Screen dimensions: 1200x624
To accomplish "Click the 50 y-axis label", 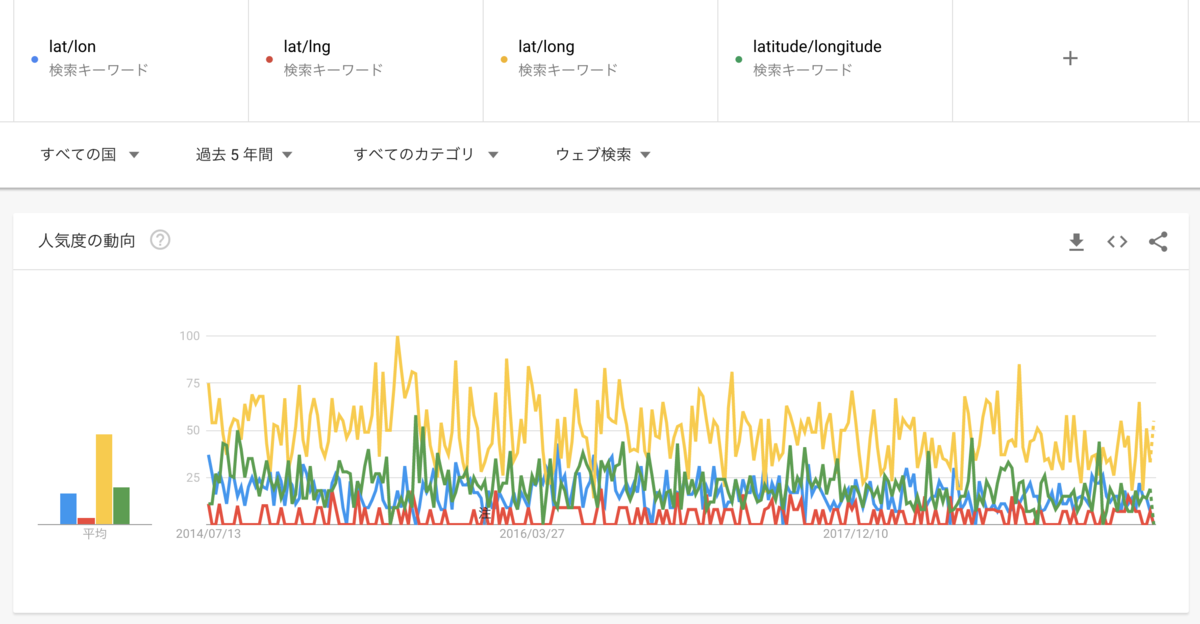I will click(x=193, y=430).
